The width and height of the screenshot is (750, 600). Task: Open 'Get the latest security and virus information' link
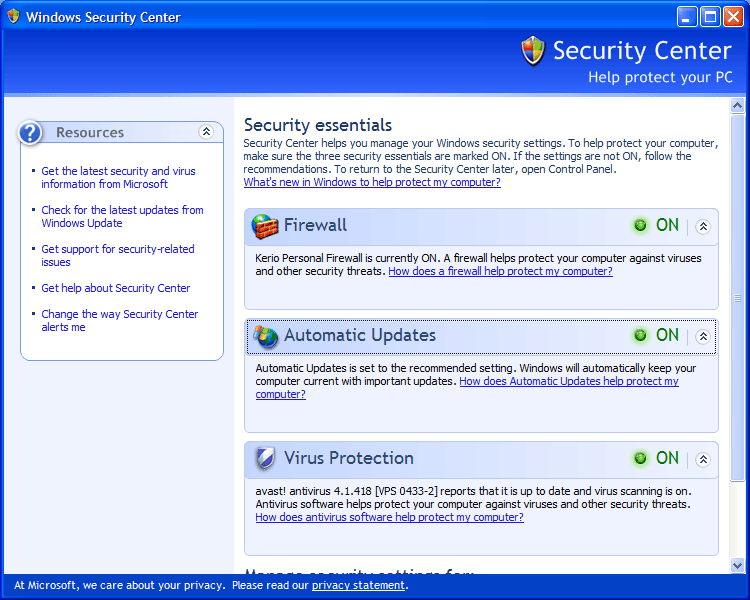118,178
